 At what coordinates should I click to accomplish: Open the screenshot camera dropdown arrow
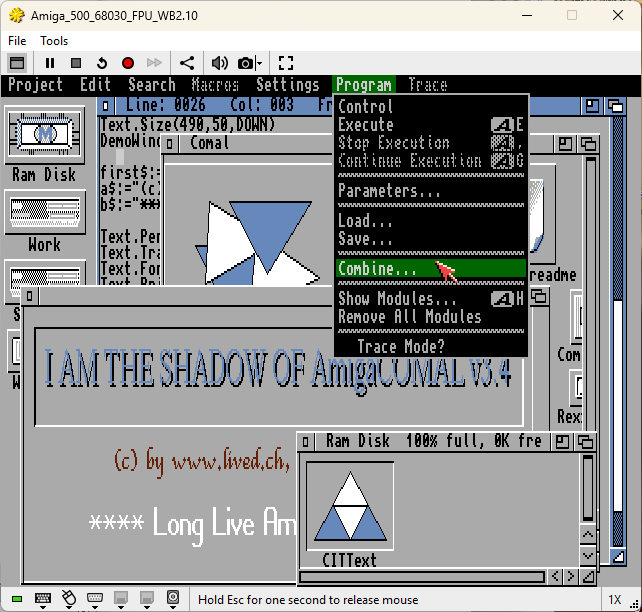click(x=260, y=63)
